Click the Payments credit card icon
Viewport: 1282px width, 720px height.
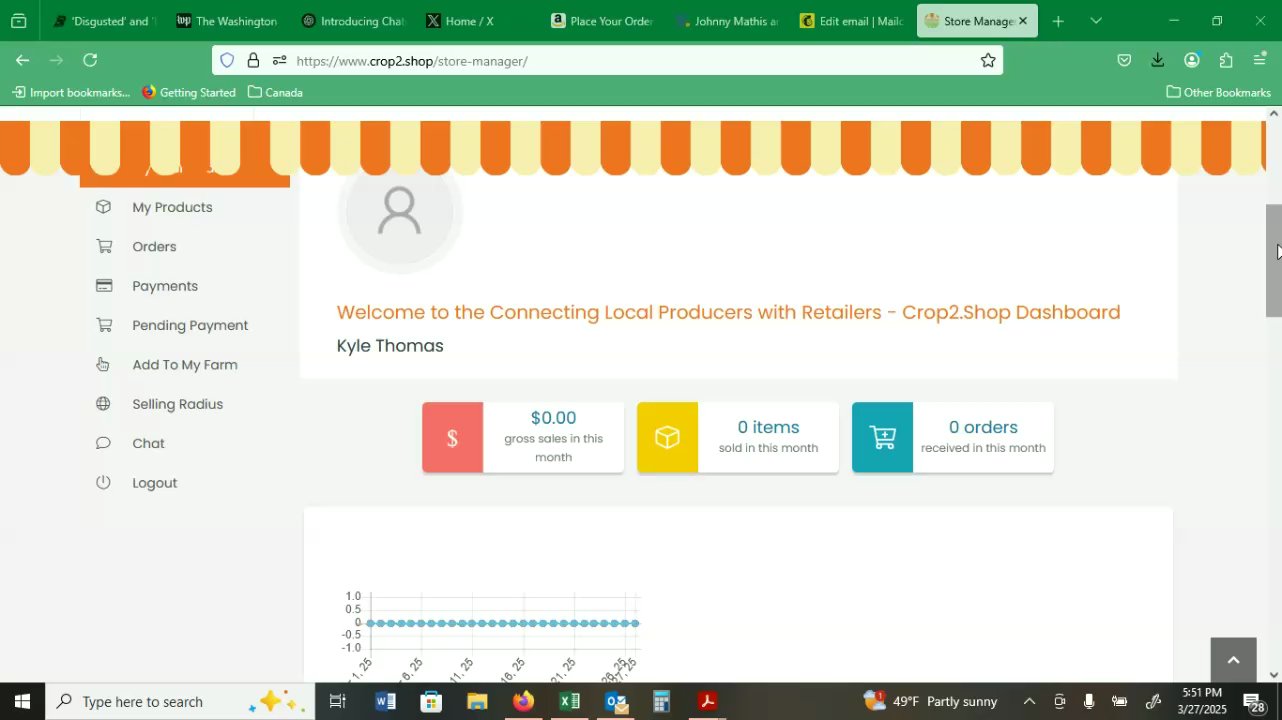pos(104,285)
